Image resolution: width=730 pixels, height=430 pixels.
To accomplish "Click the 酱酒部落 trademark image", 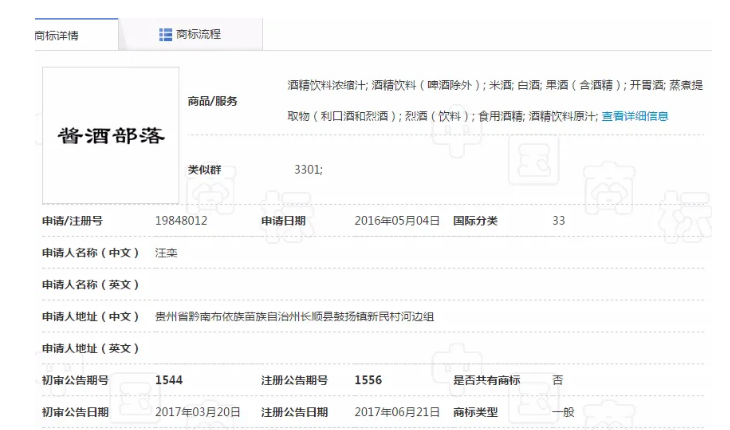I will pos(109,135).
